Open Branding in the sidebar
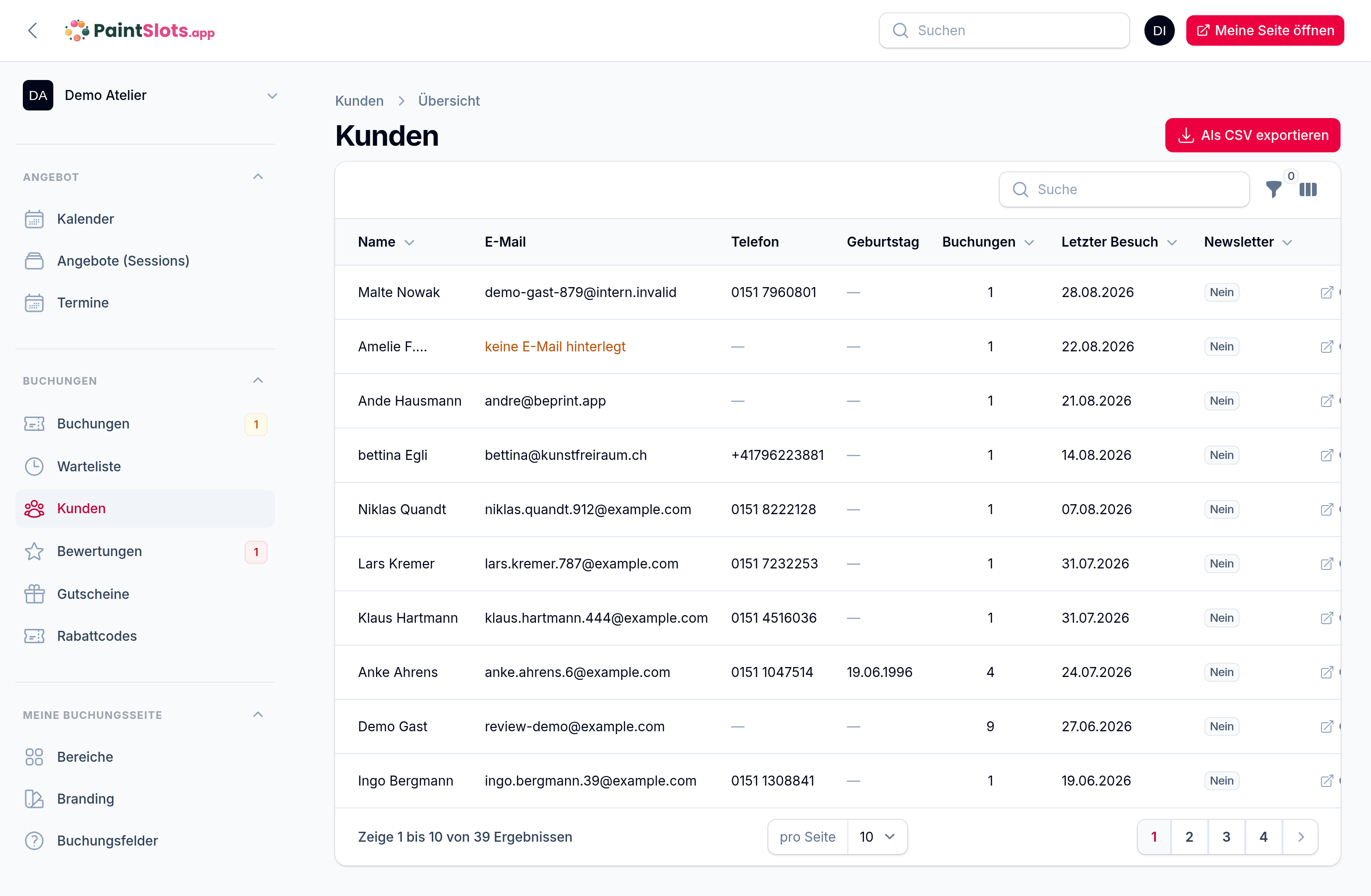Viewport: 1371px width, 896px height. pyautogui.click(x=145, y=798)
